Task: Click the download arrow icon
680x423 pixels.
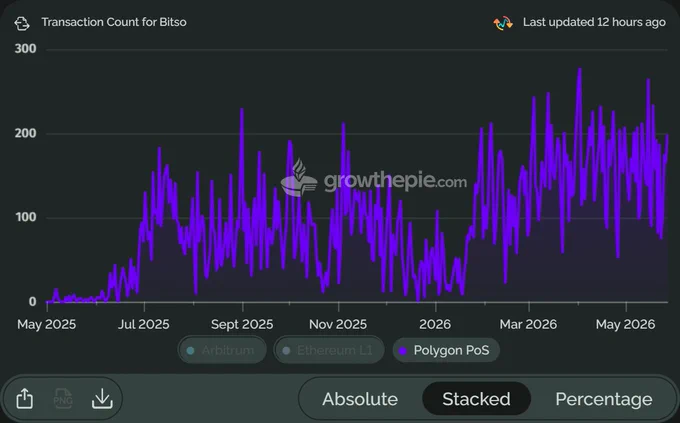Action: 102,398
